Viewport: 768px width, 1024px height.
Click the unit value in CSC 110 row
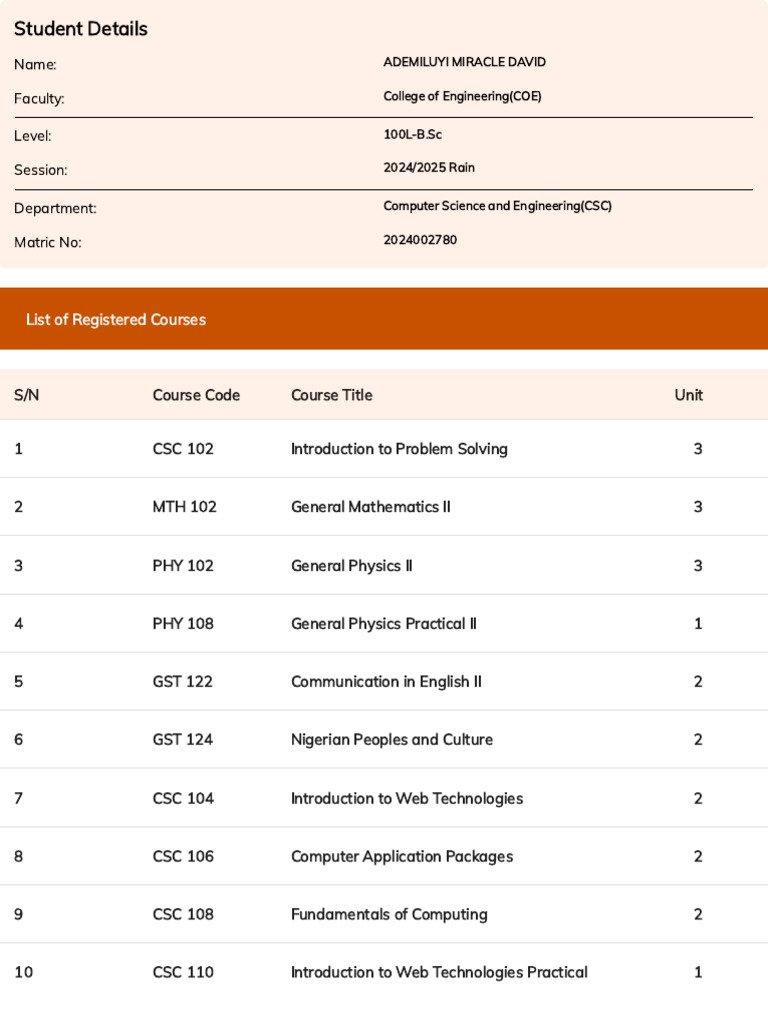click(x=698, y=972)
